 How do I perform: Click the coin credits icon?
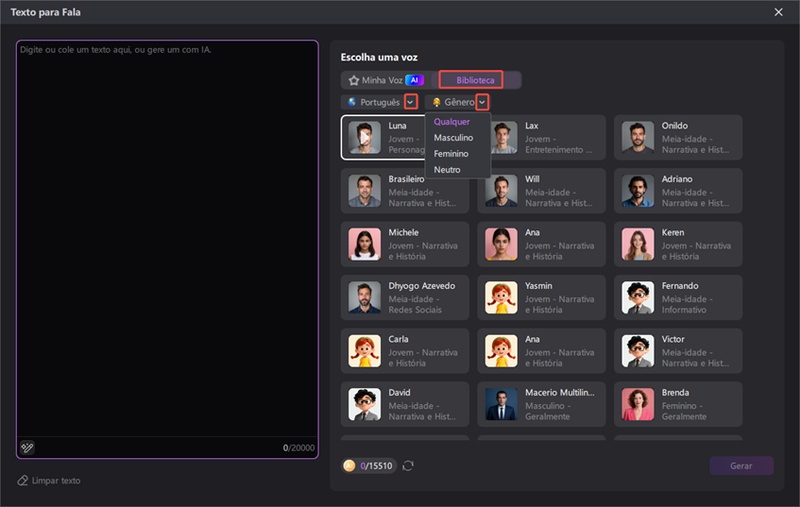pyautogui.click(x=349, y=466)
